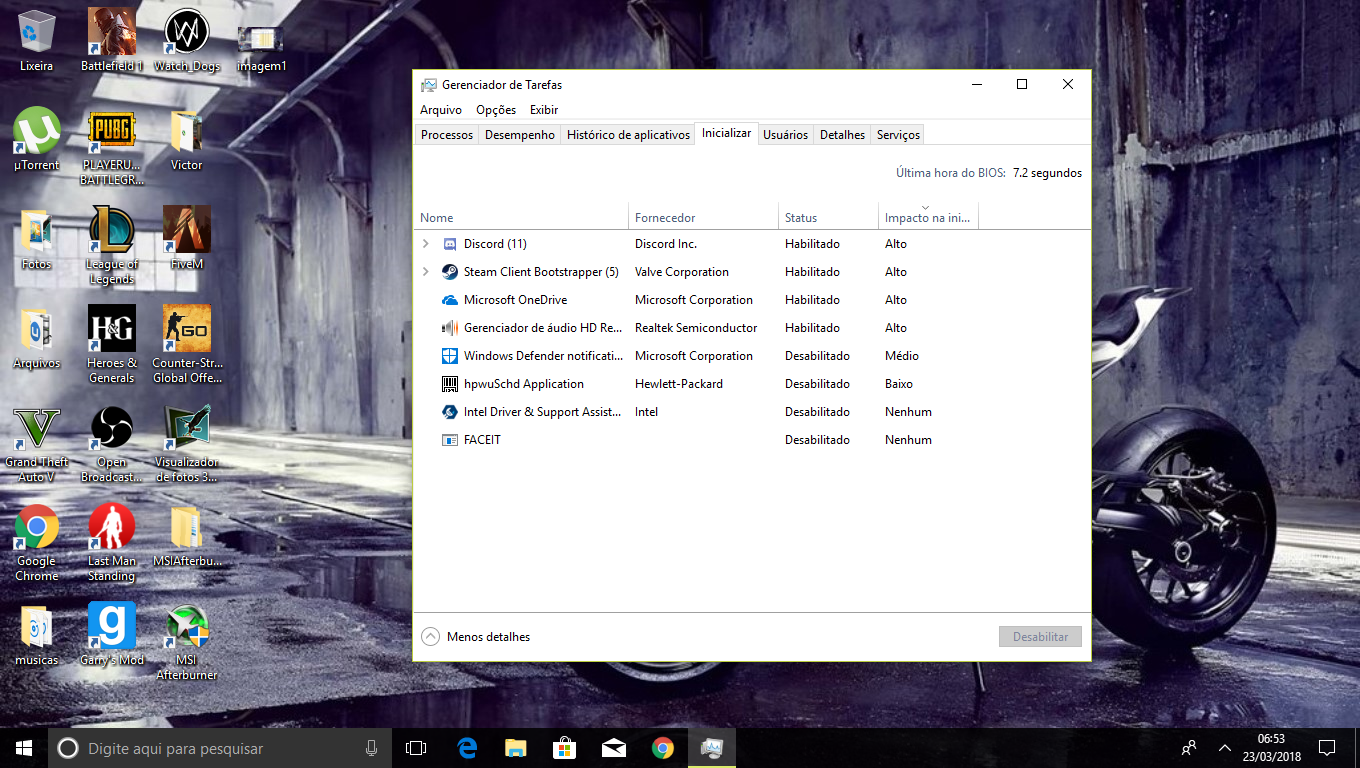1360x768 pixels.
Task: Sort by the Status column header
Action: pos(829,217)
